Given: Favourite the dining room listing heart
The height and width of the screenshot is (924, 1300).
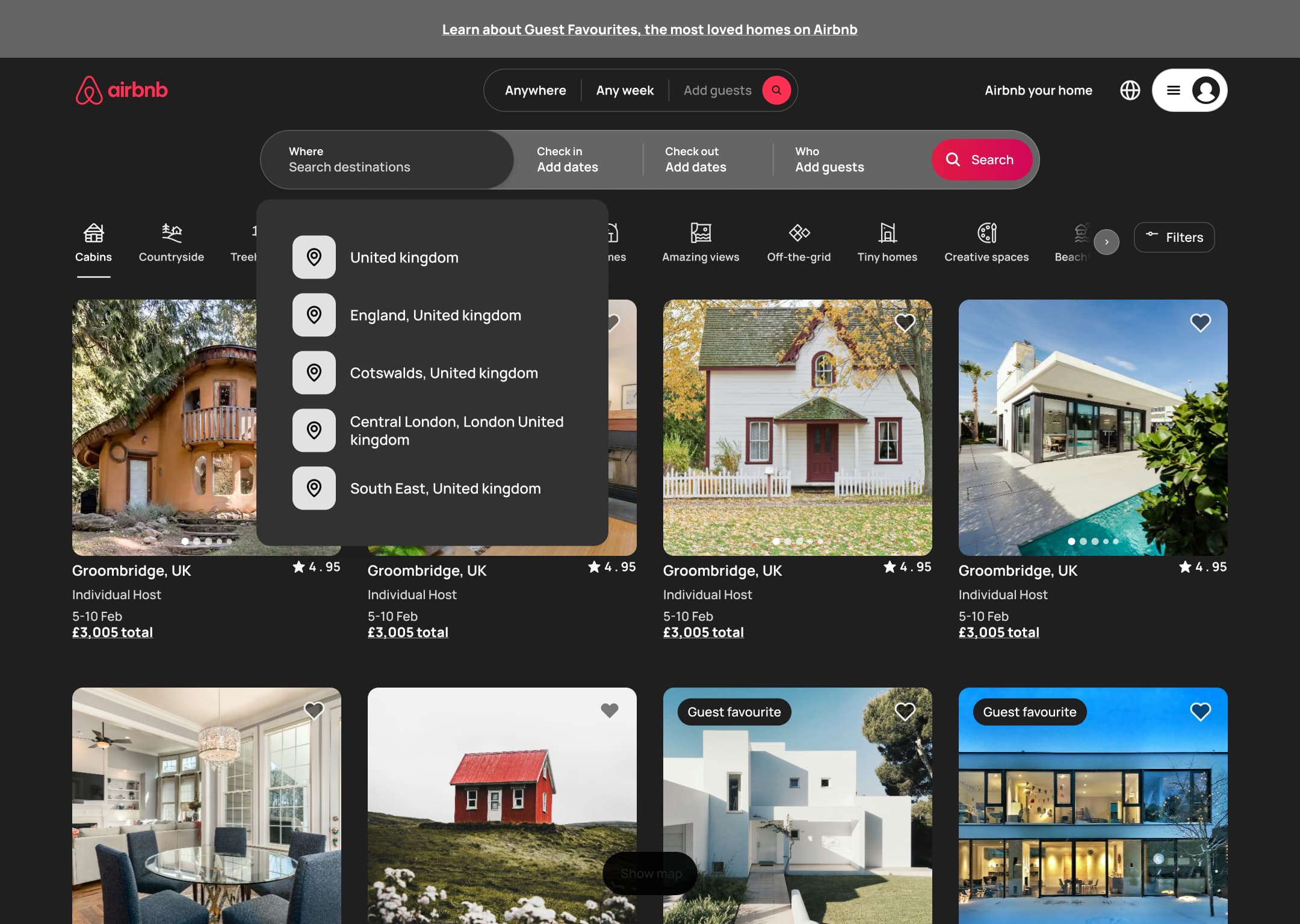Looking at the screenshot, I should [x=314, y=711].
